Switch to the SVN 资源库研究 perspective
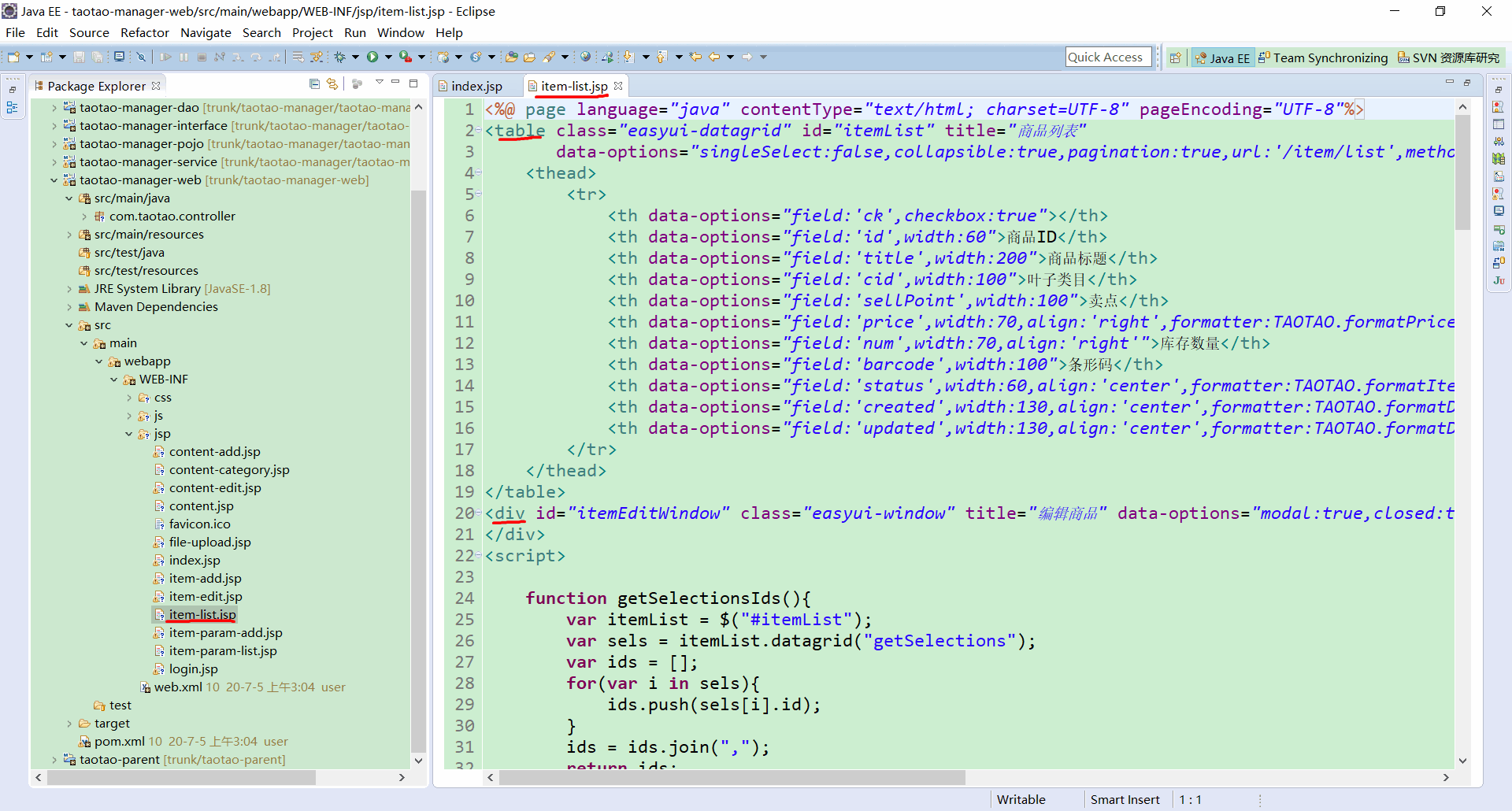The height and width of the screenshot is (811, 1512). click(1449, 57)
